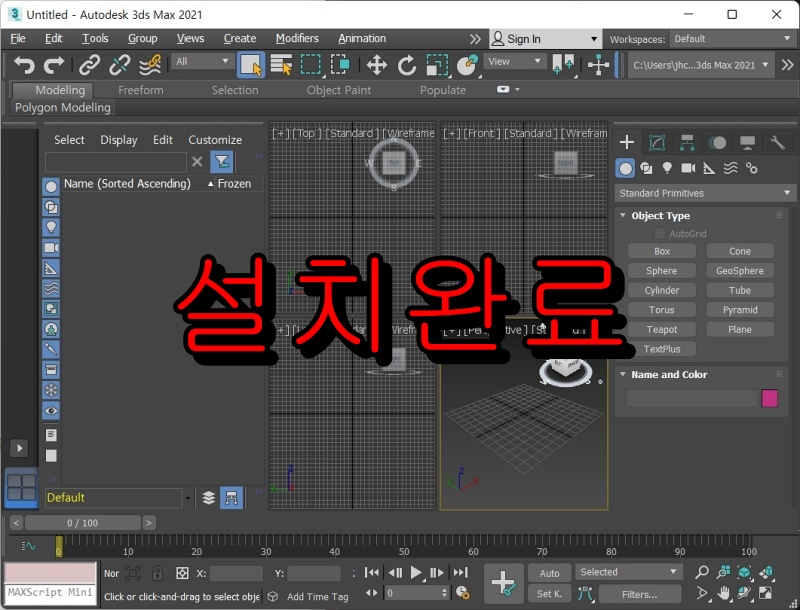
Task: Click the object color swatch
Action: pos(770,398)
